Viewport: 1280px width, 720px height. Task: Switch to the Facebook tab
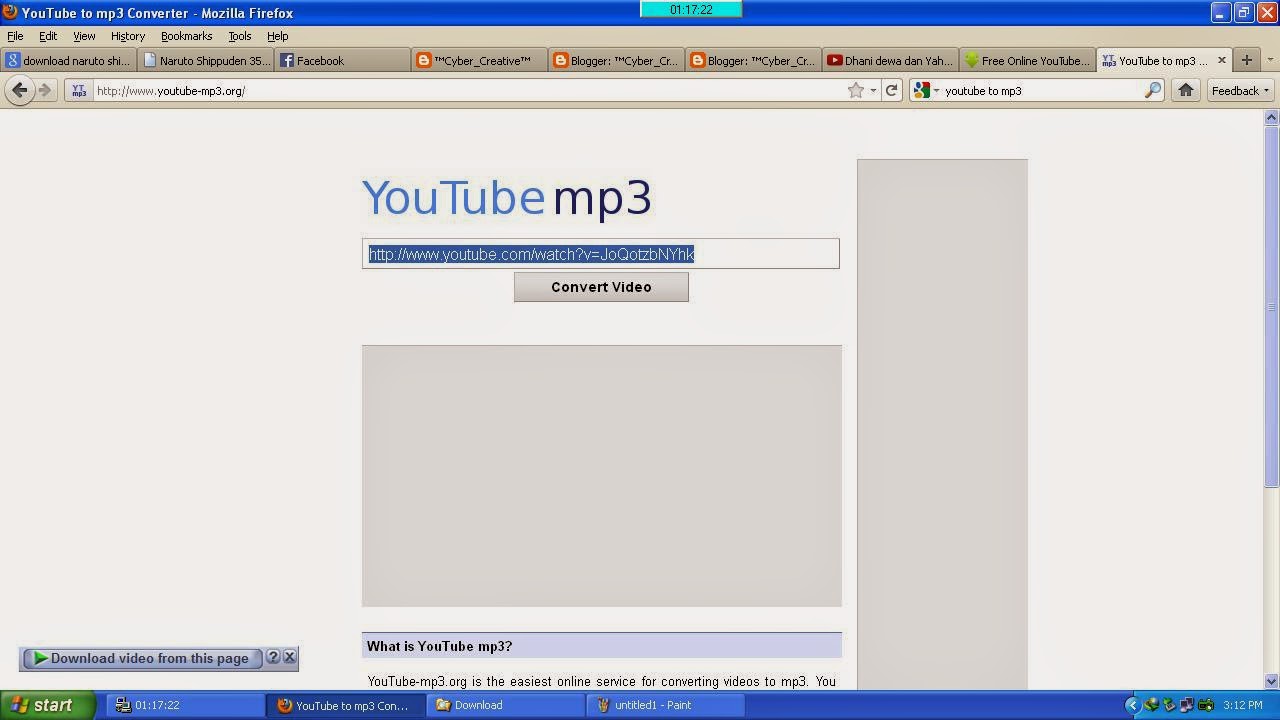(343, 60)
